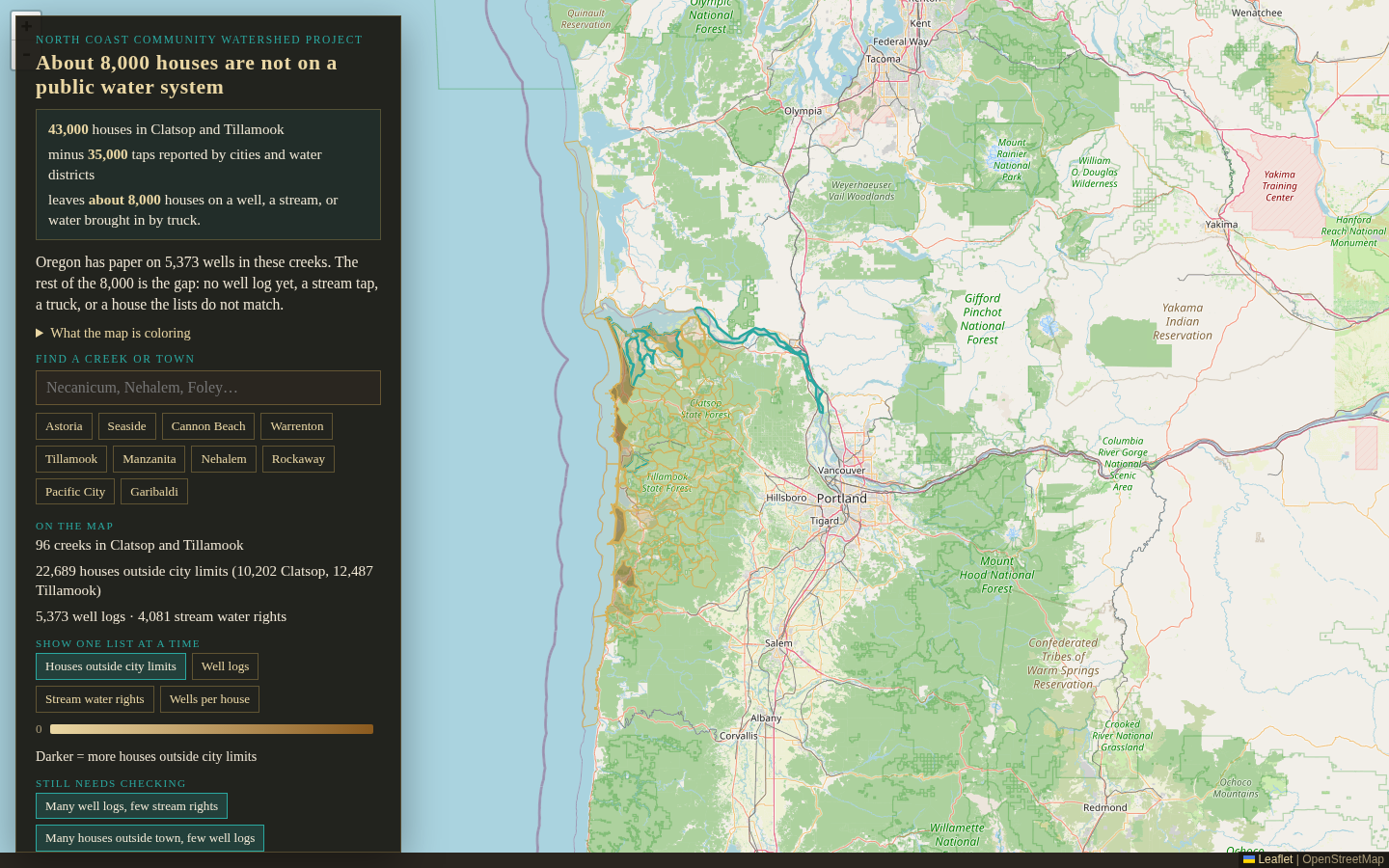
Task: Show the 'Houses outside city limits' layer
Action: (111, 666)
